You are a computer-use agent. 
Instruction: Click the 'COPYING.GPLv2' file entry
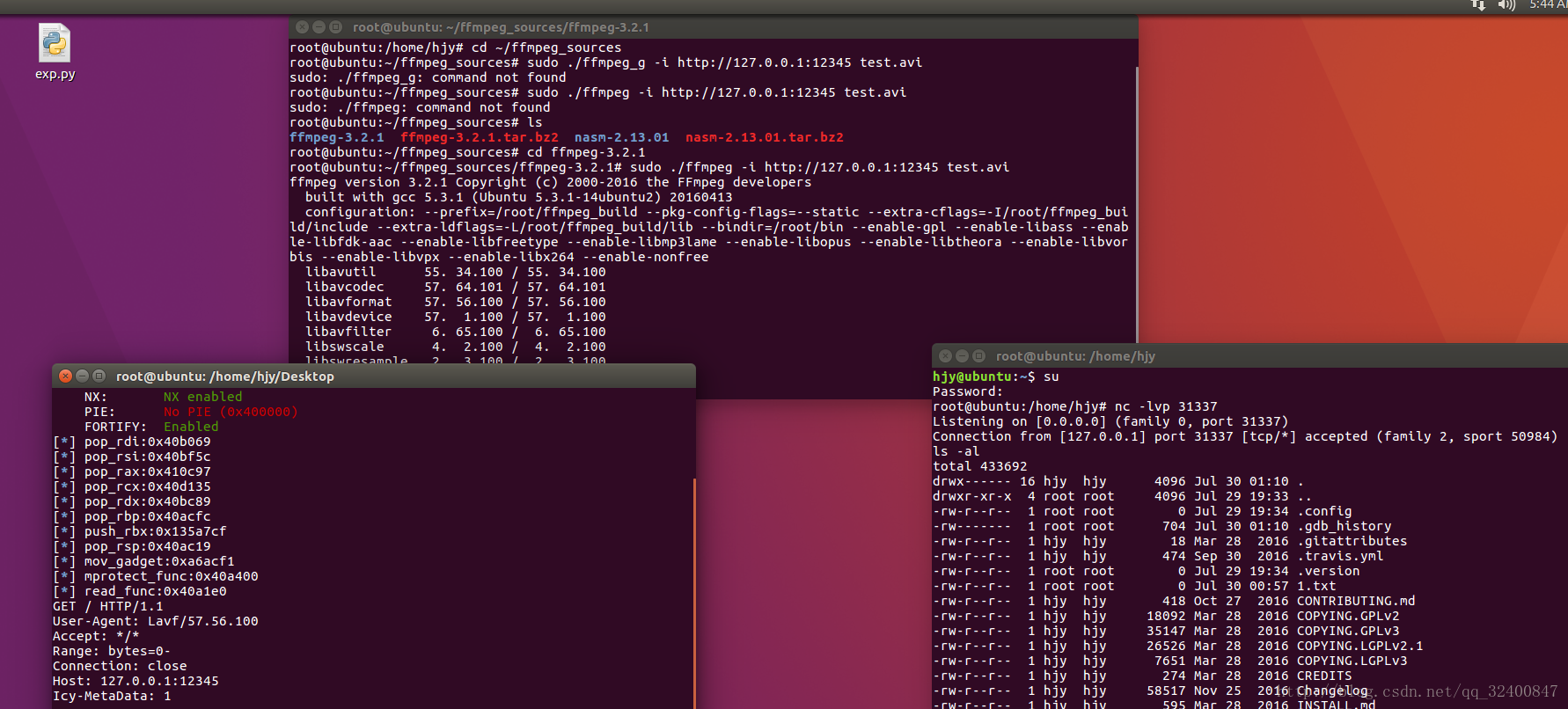click(1348, 616)
